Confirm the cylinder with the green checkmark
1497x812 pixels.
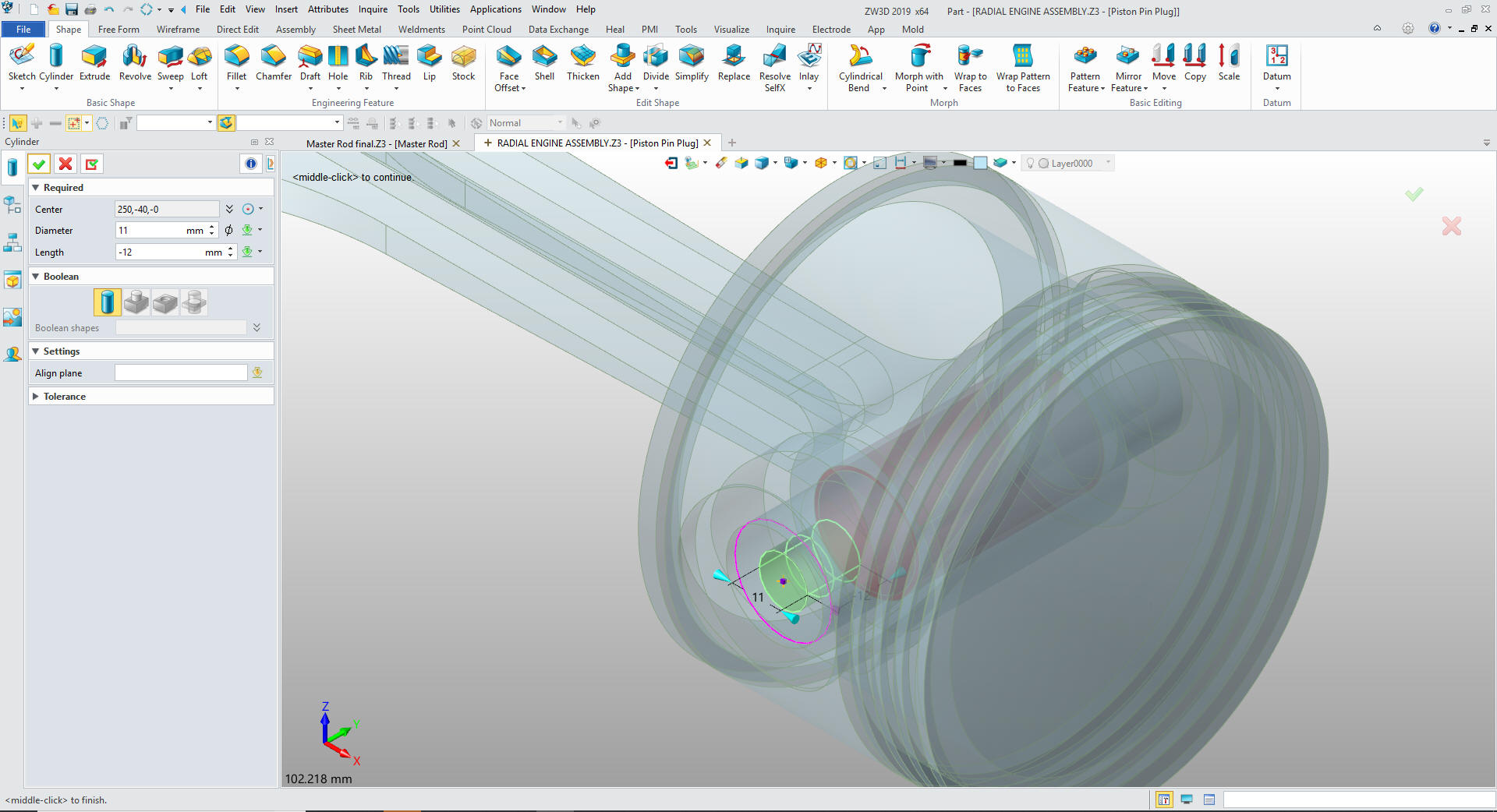pos(39,164)
